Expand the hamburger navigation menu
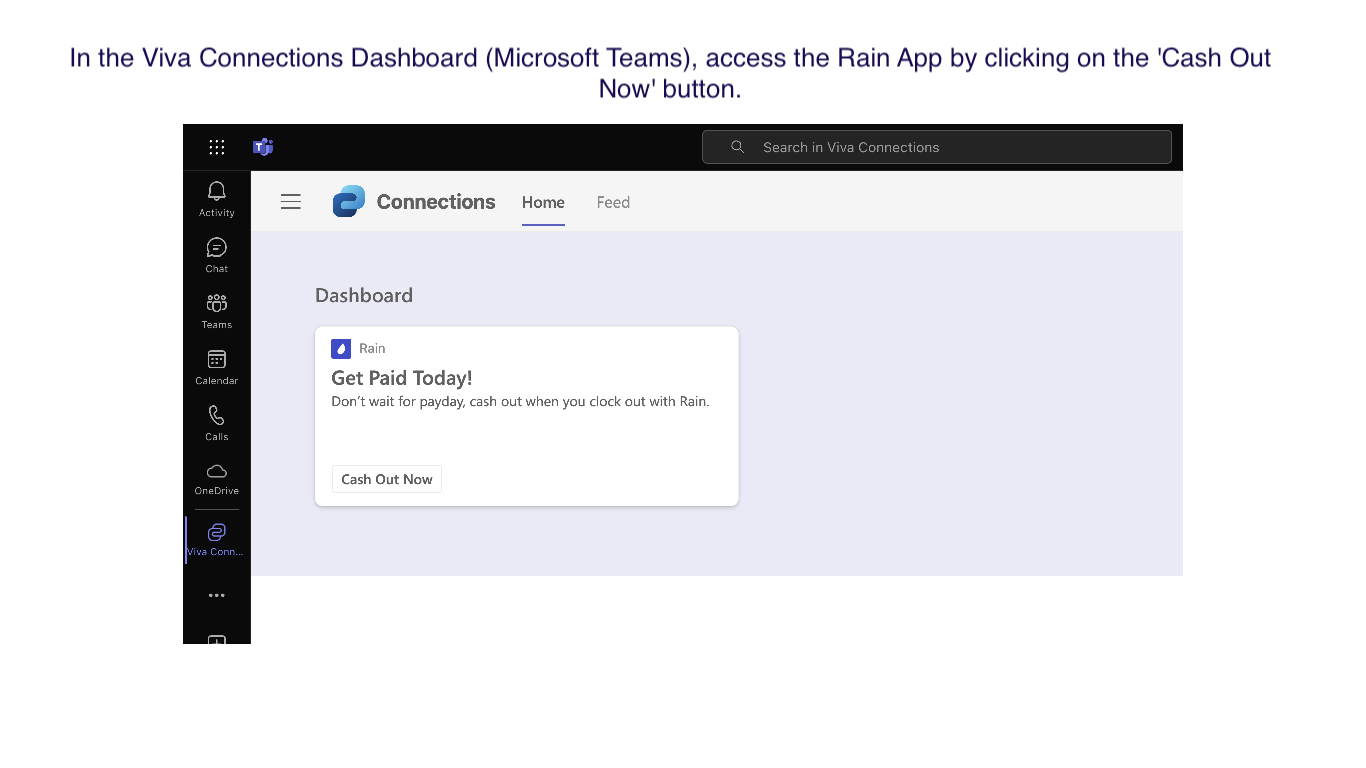The width and height of the screenshot is (1366, 768). click(291, 202)
